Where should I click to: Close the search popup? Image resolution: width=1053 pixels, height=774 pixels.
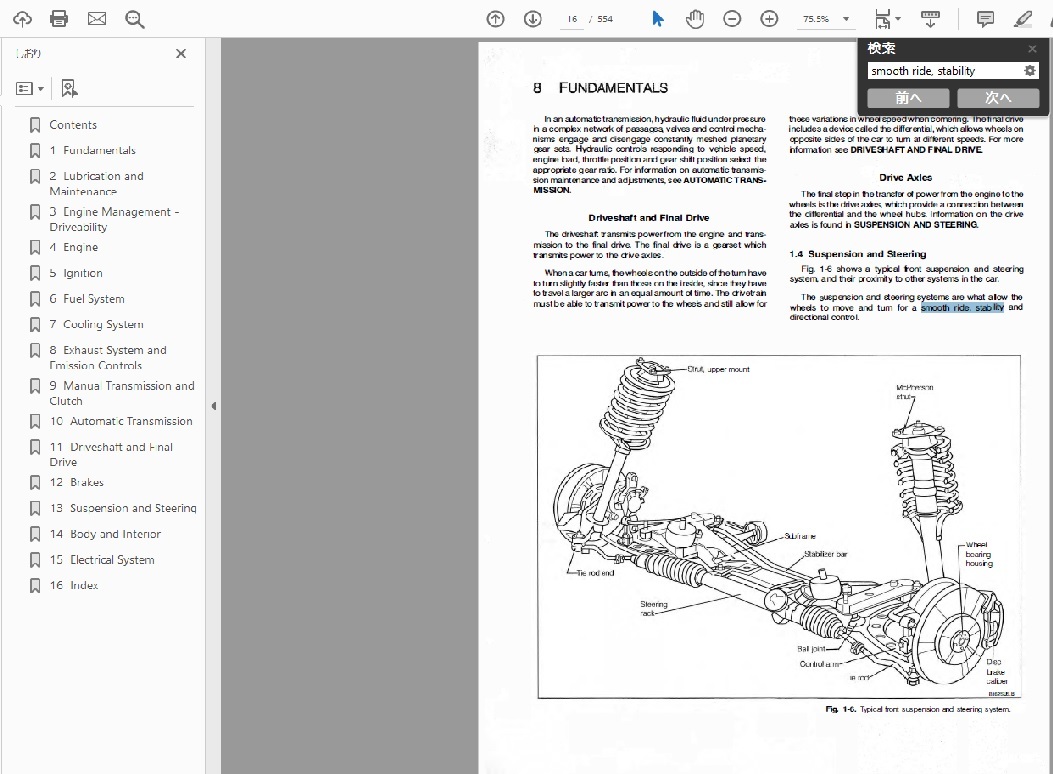coord(1032,48)
